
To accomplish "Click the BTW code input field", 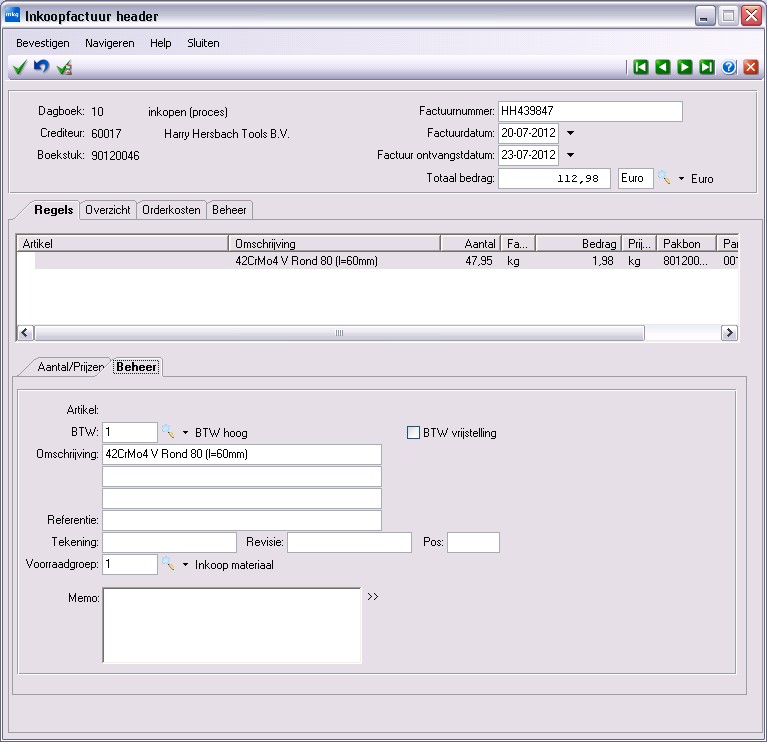I will tap(130, 432).
